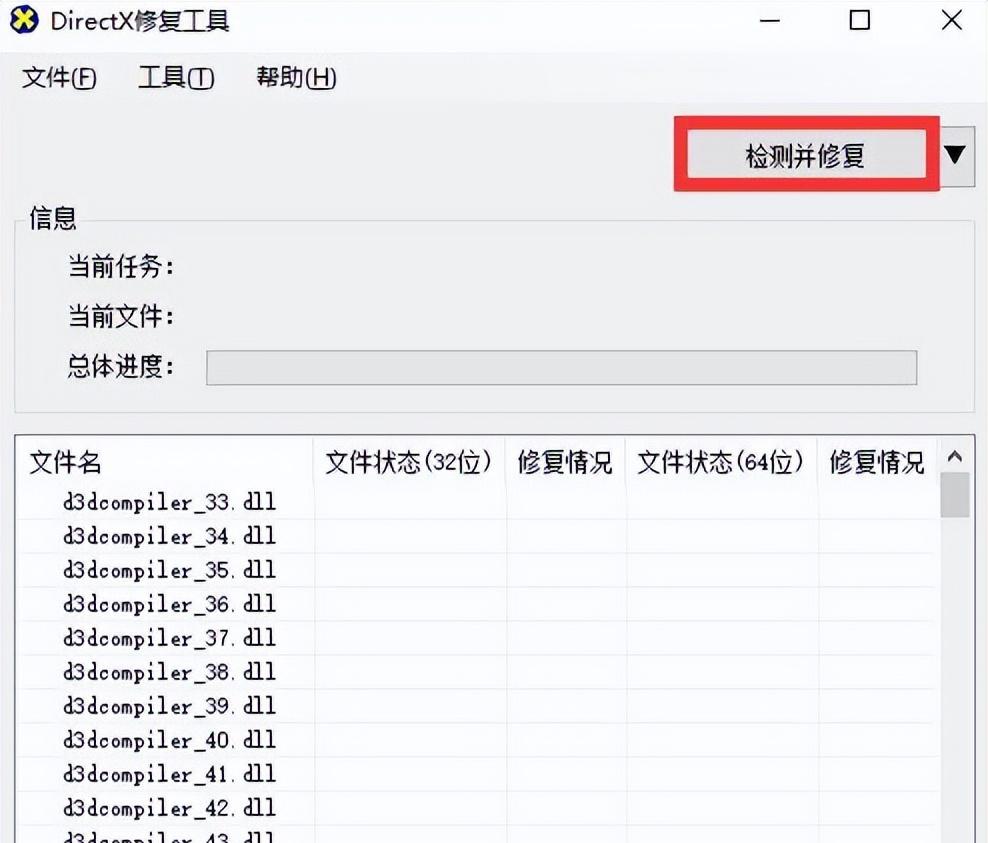Select d3dcompiler_41.dll row
Screen dimensions: 988x843
tap(476, 774)
